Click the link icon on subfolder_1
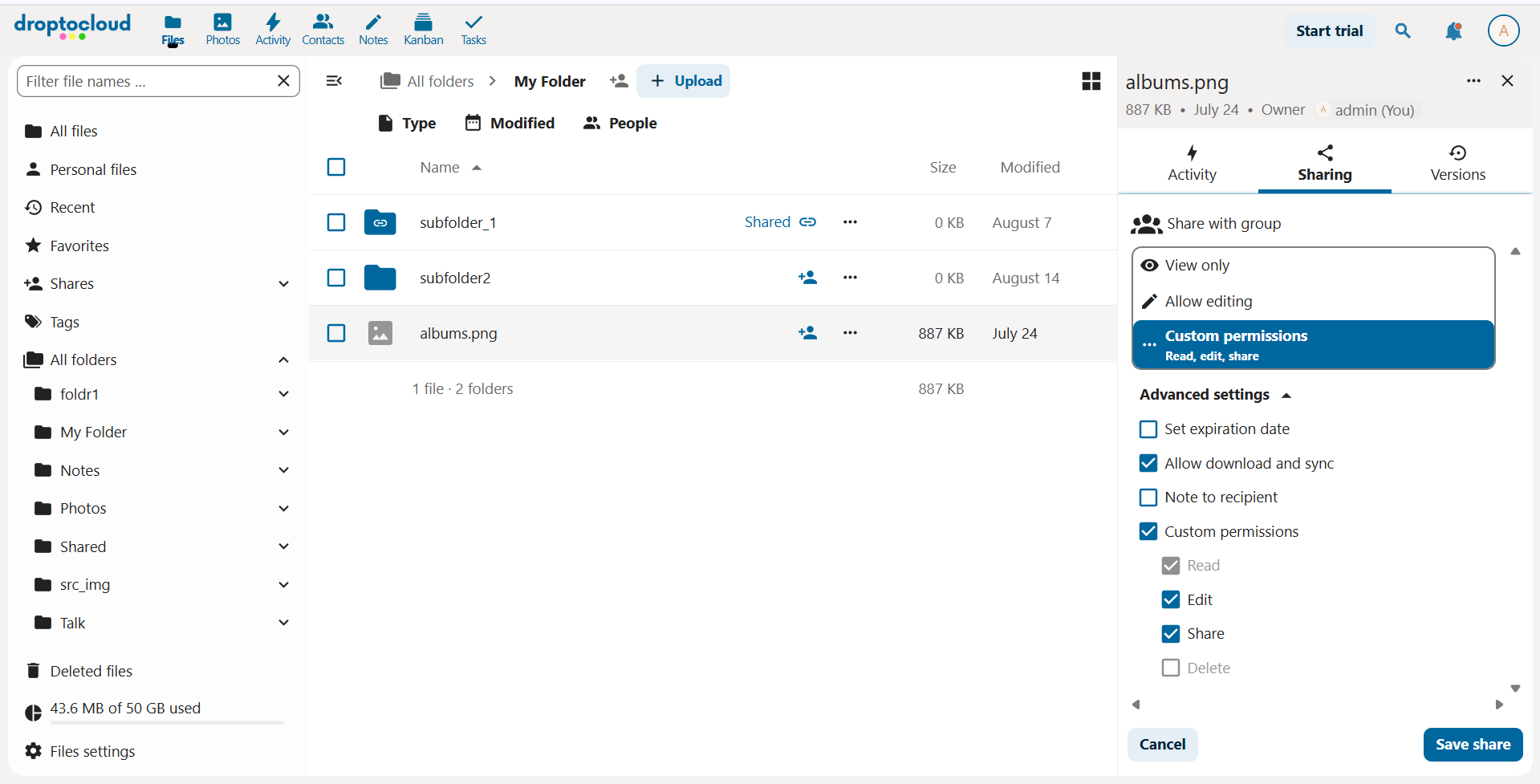 (808, 222)
